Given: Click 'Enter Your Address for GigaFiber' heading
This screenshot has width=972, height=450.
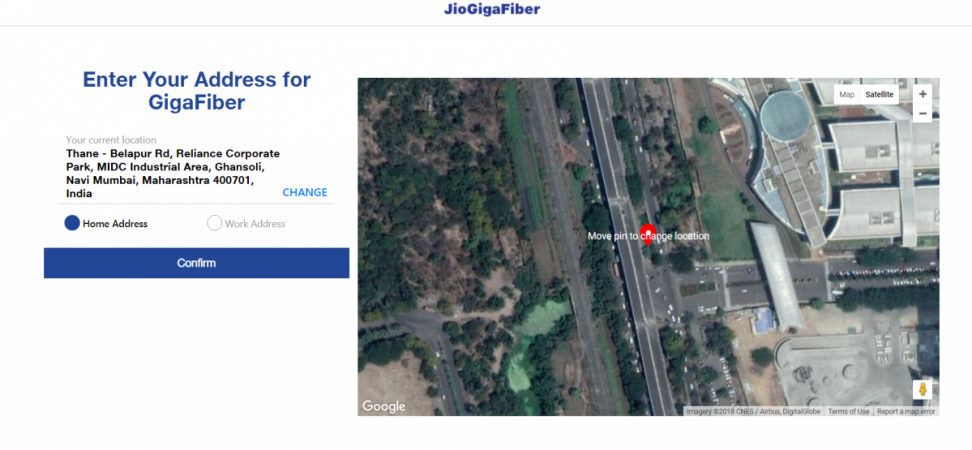Looking at the screenshot, I should (197, 90).
